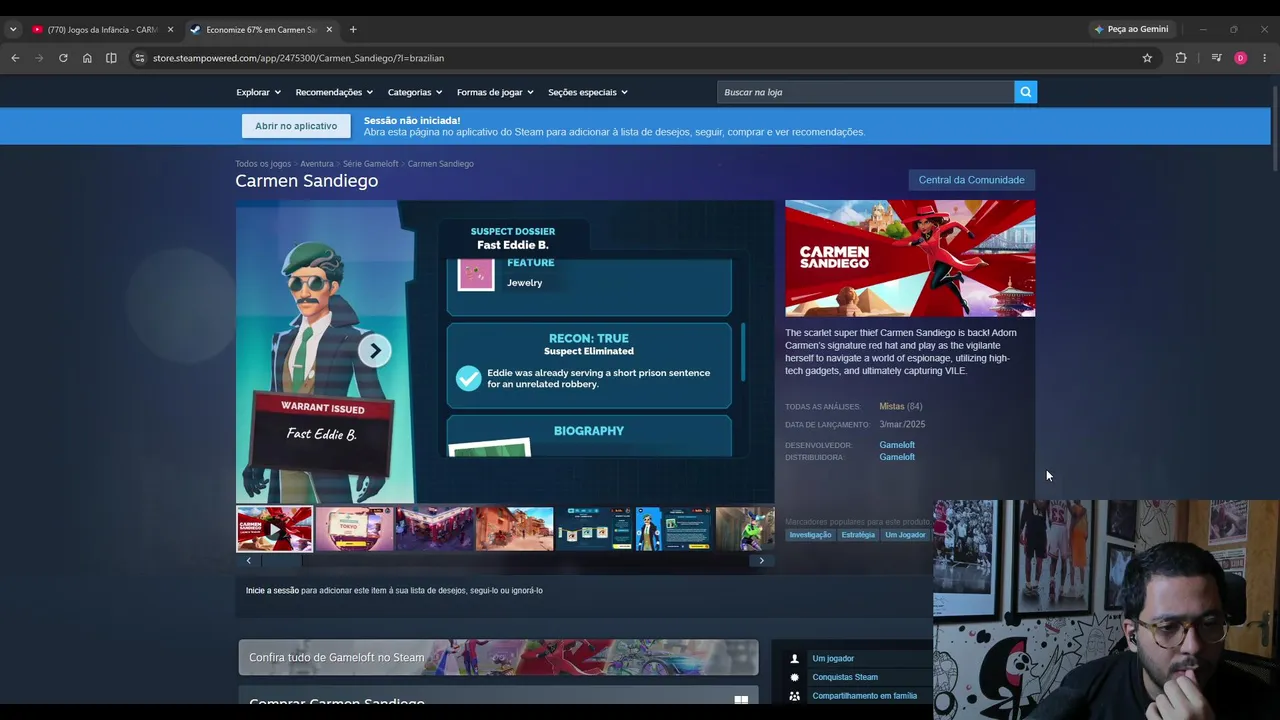Close the YouTube Jogos da Infância tab
Image resolution: width=1280 pixels, height=720 pixels.
click(x=170, y=29)
